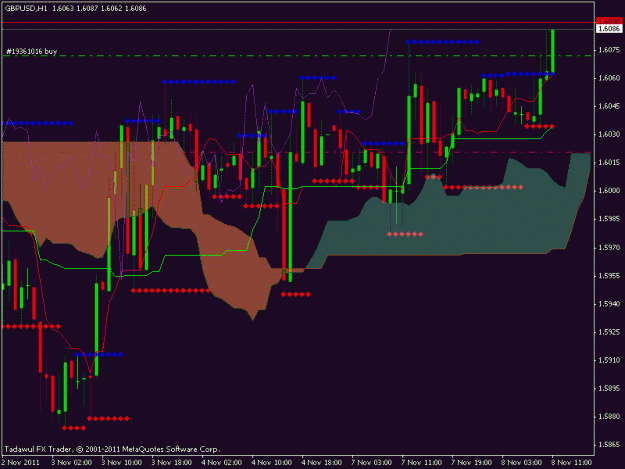Click the 3 Nov 18:00 time label
The width and height of the screenshot is (625, 469).
coord(172,463)
